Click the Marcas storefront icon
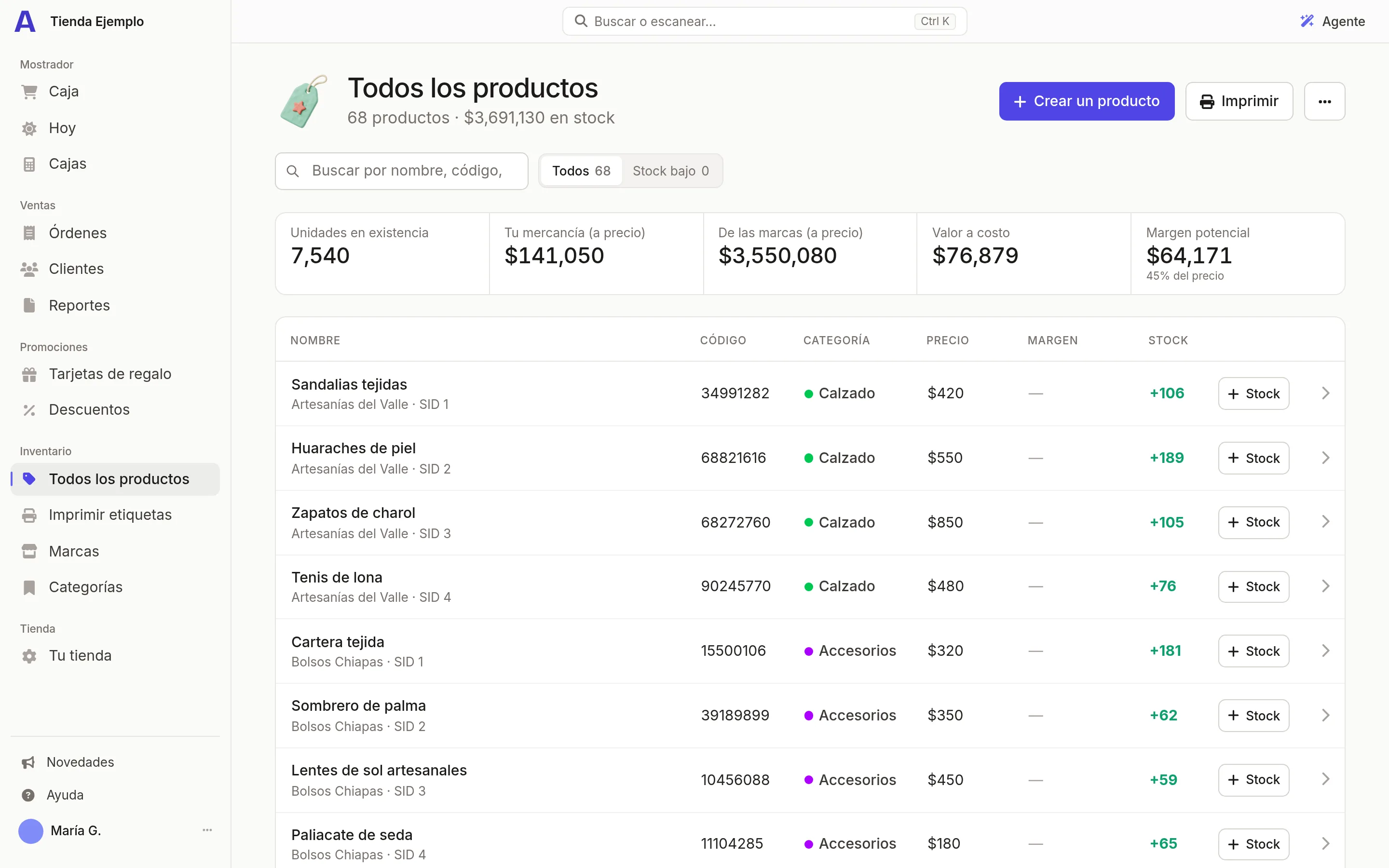The height and width of the screenshot is (868, 1389). coord(29,551)
